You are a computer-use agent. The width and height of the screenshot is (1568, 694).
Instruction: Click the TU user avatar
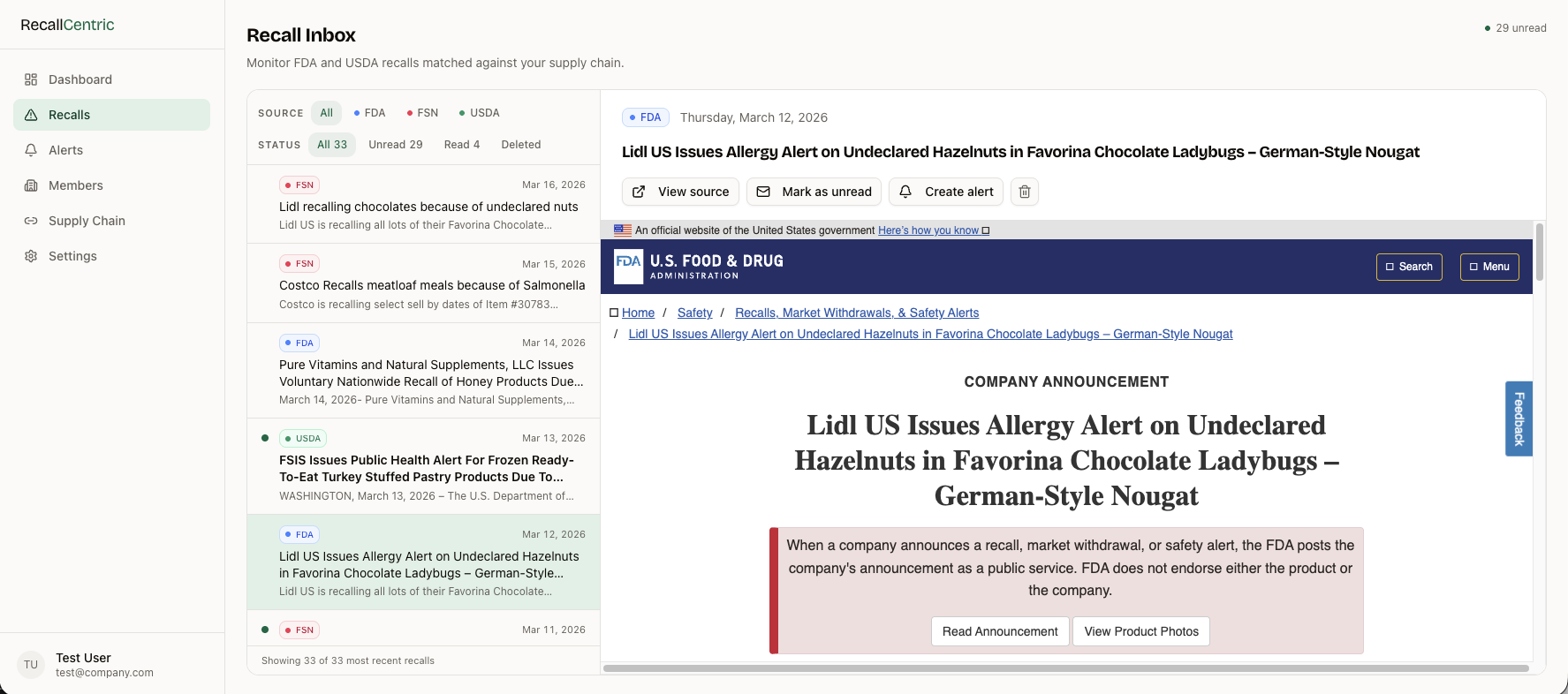pyautogui.click(x=31, y=665)
